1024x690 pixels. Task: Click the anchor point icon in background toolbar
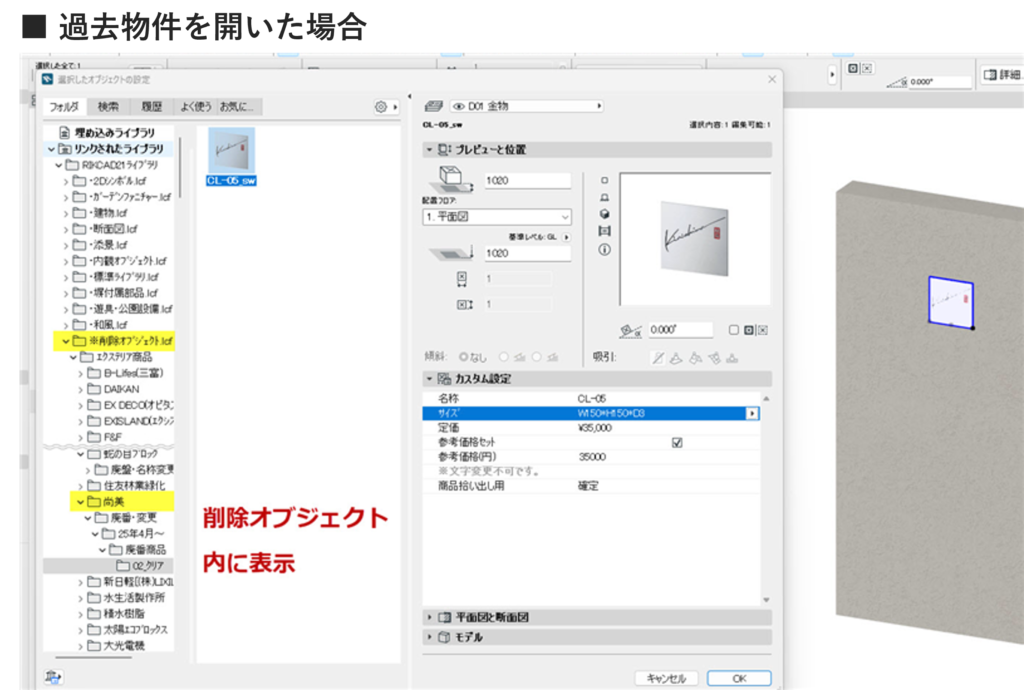[x=853, y=69]
